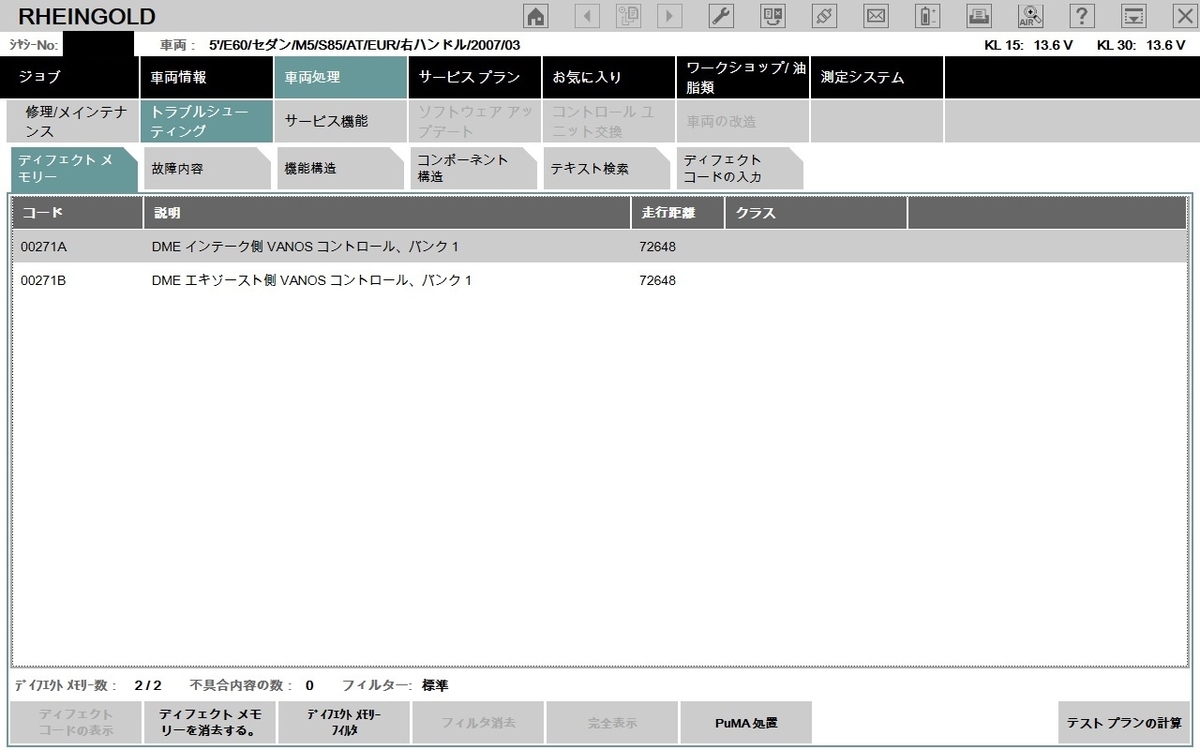Switch to サービス プラン tab
Viewport: 1200px width, 750px height.
coord(474,77)
